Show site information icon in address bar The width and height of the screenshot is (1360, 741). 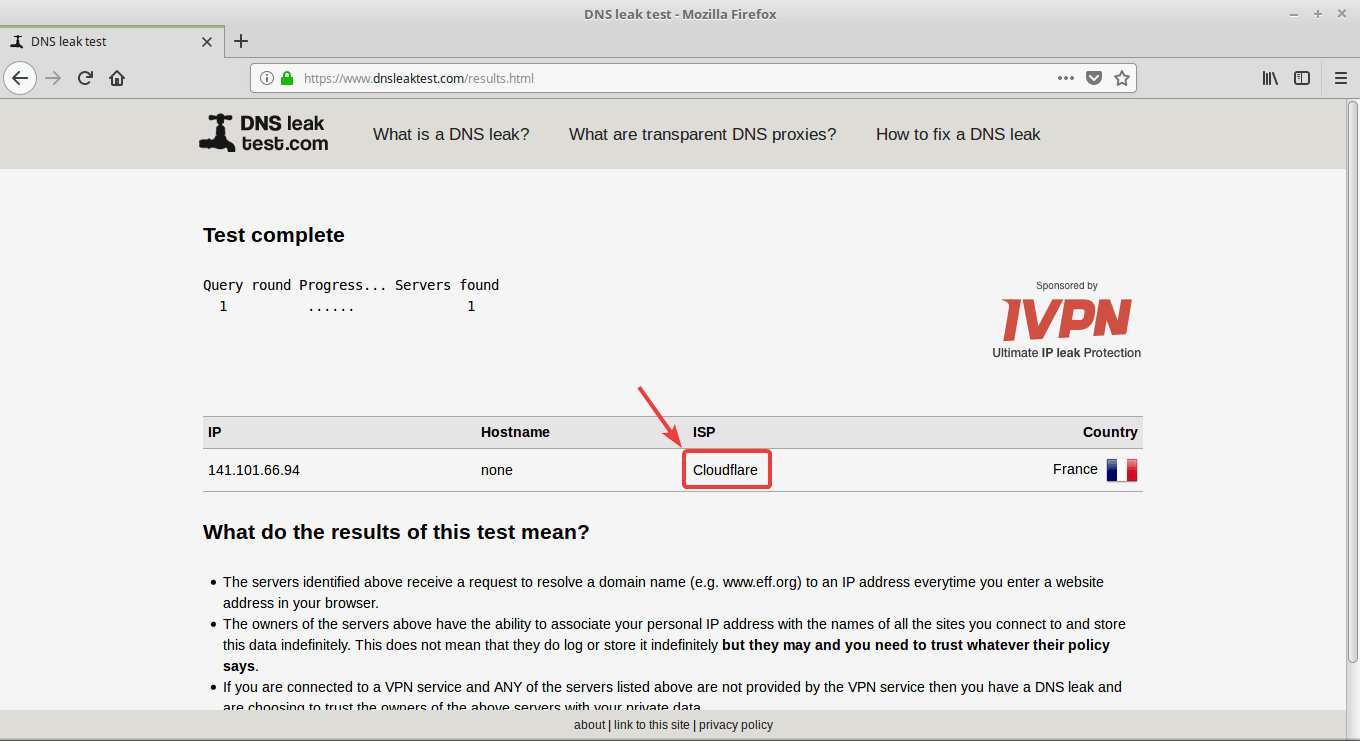[x=267, y=78]
